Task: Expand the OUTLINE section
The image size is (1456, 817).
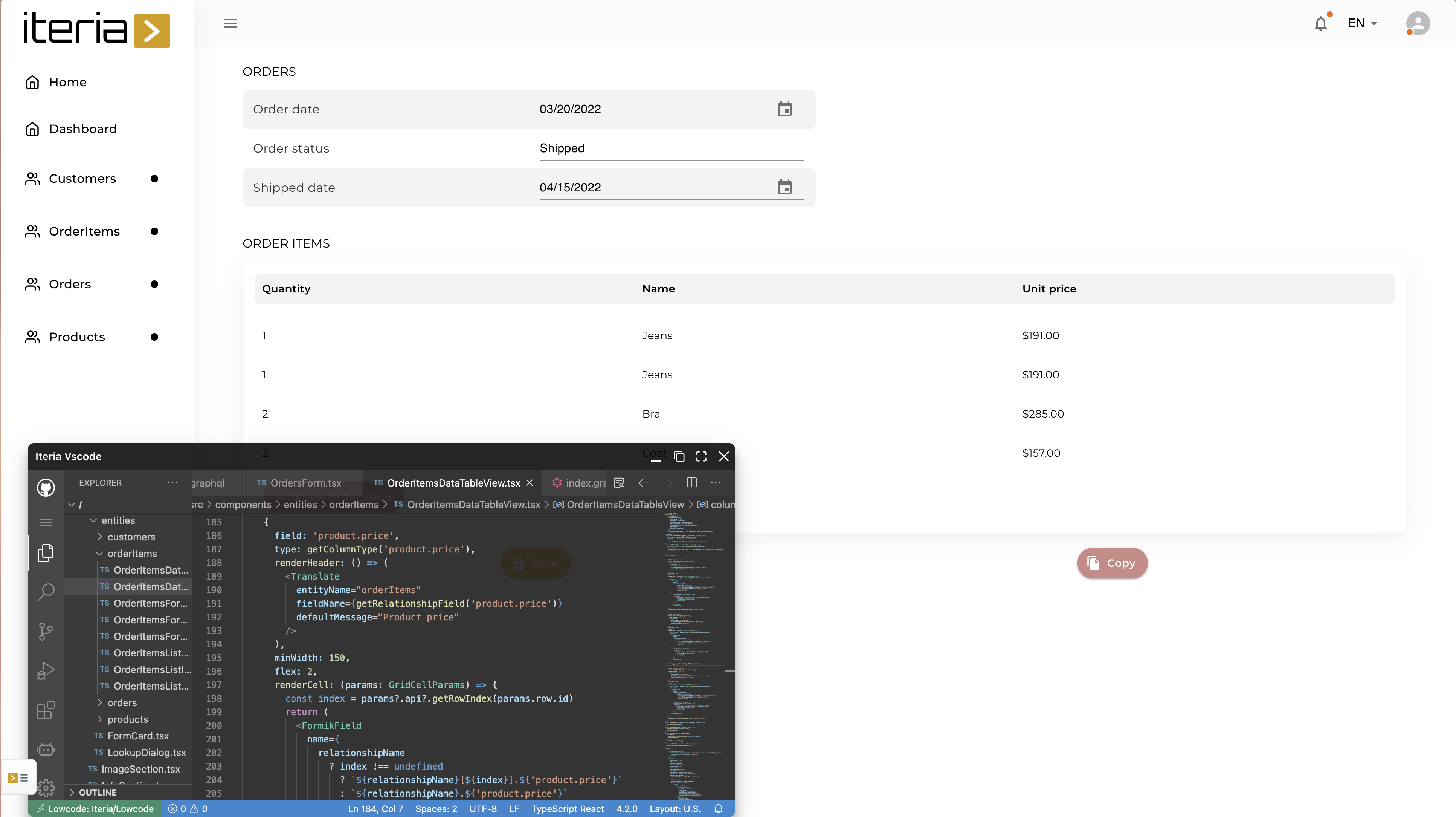Action: tap(97, 793)
